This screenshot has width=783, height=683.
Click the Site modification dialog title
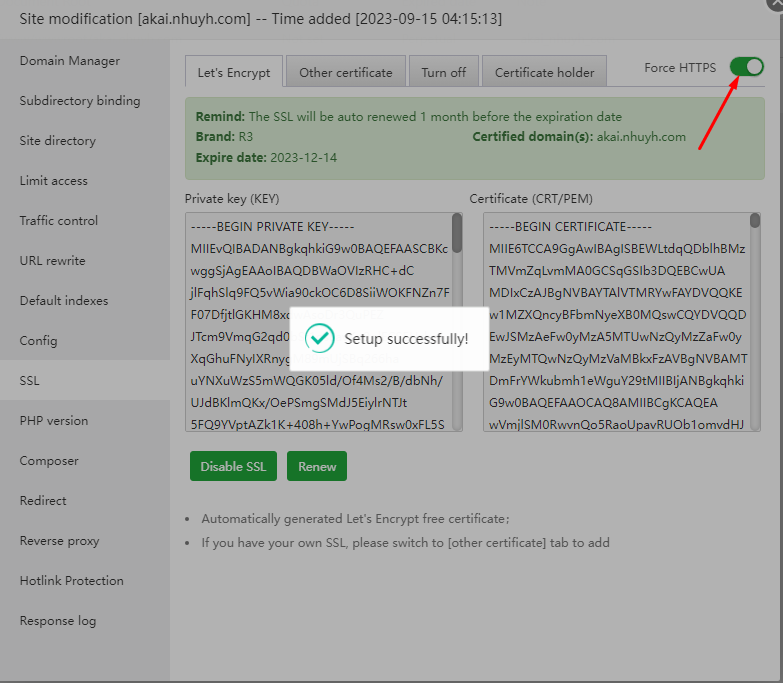tap(261, 19)
